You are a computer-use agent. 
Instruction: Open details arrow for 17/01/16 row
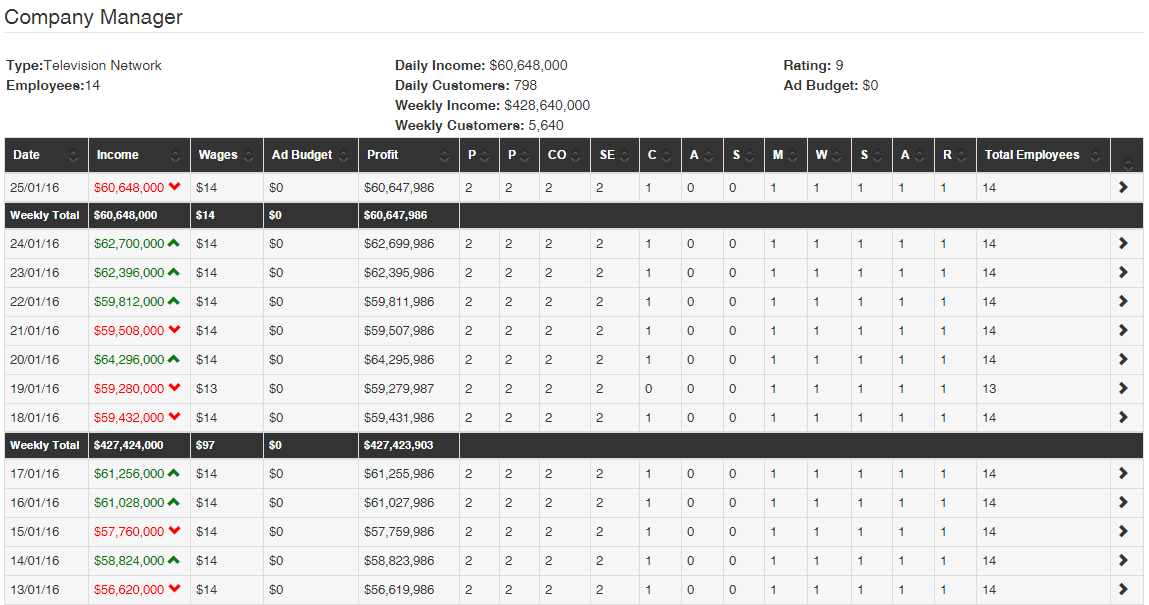1123,473
